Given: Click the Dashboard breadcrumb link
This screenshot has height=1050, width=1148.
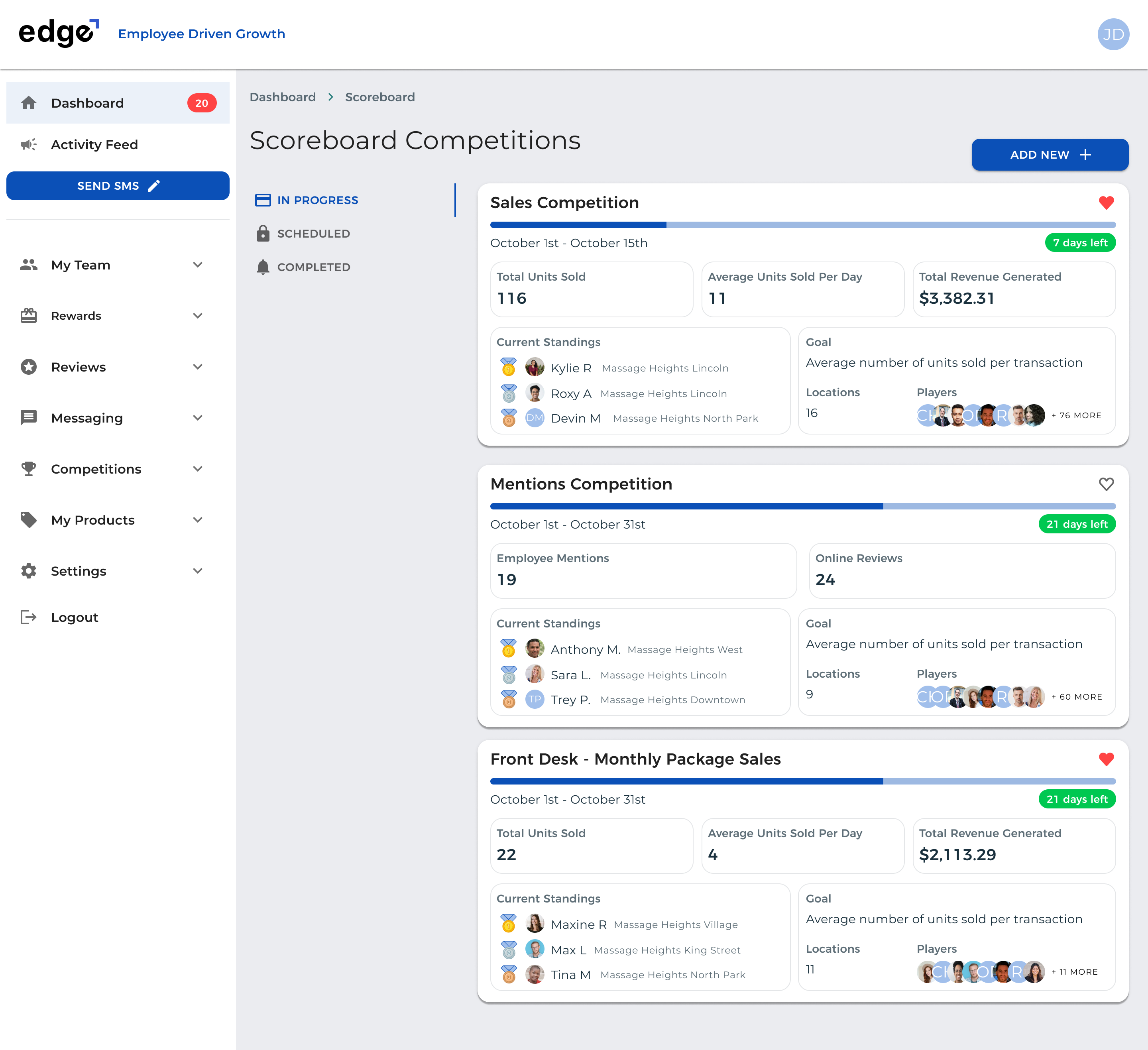Looking at the screenshot, I should pos(283,97).
